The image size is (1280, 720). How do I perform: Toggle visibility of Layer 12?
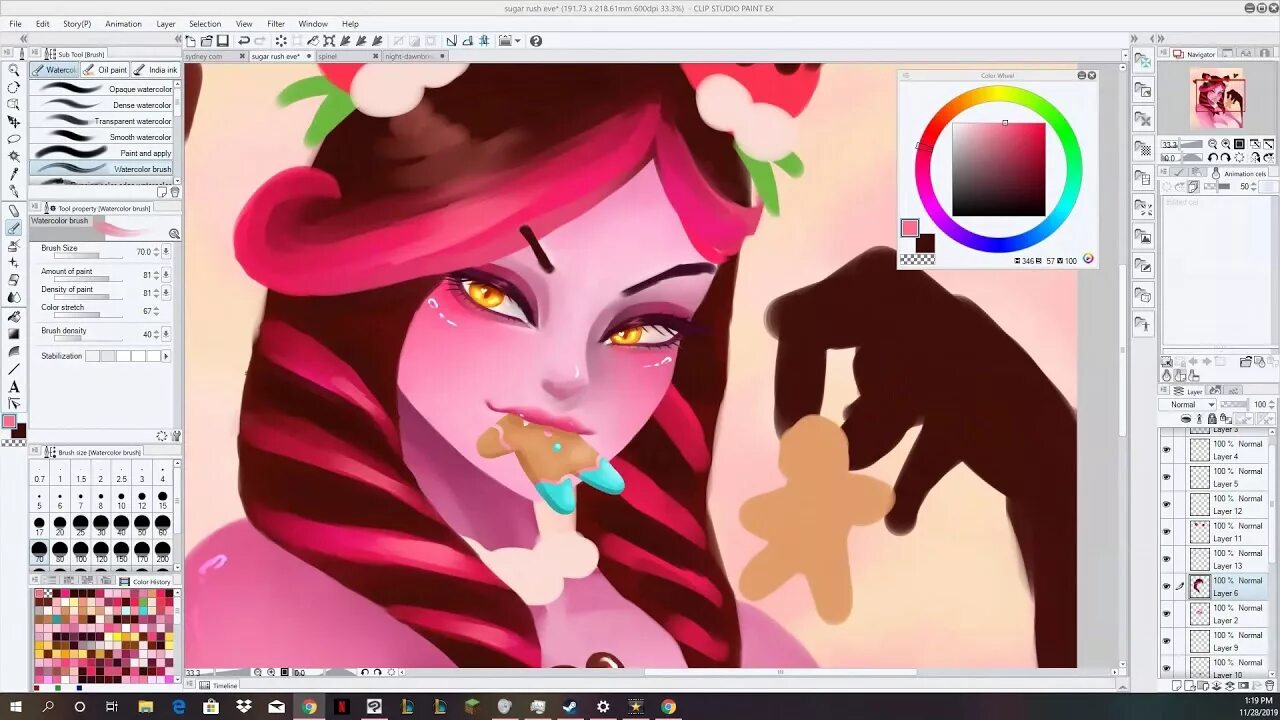point(1166,504)
